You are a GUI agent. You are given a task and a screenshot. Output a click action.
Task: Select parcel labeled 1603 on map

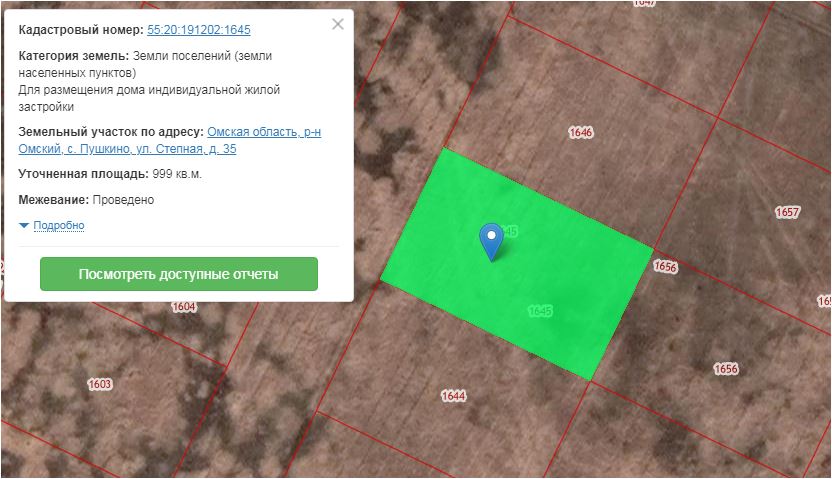pyautogui.click(x=100, y=384)
